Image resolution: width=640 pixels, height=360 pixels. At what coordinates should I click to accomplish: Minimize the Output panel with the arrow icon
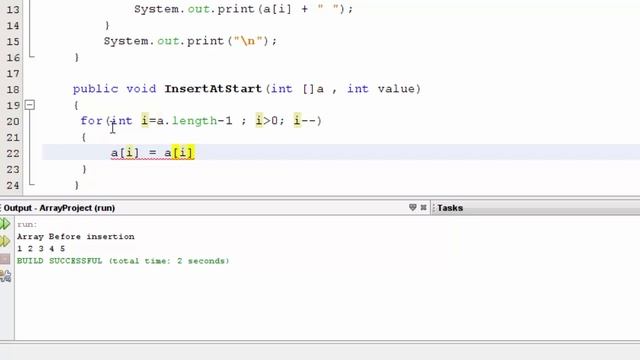point(412,207)
